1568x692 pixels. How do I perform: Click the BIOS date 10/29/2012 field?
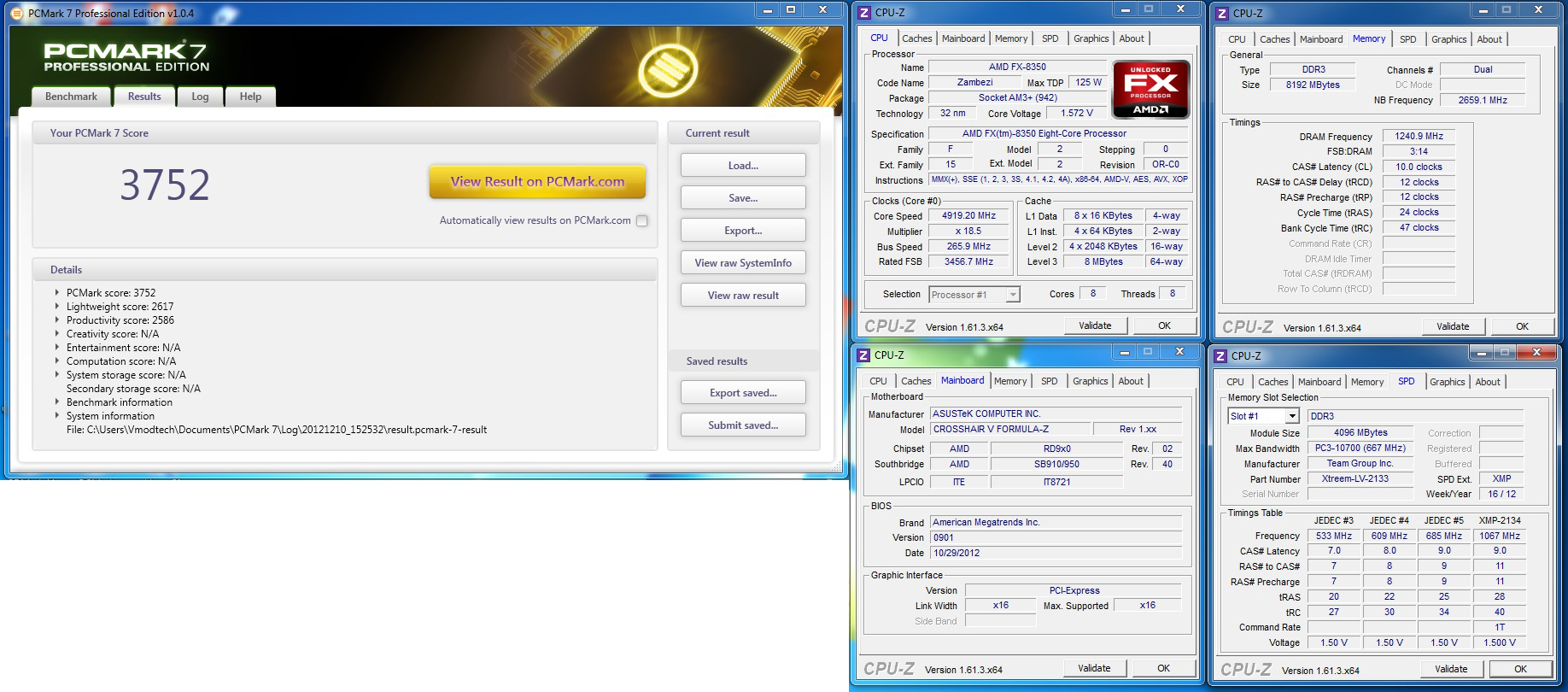pos(1056,553)
